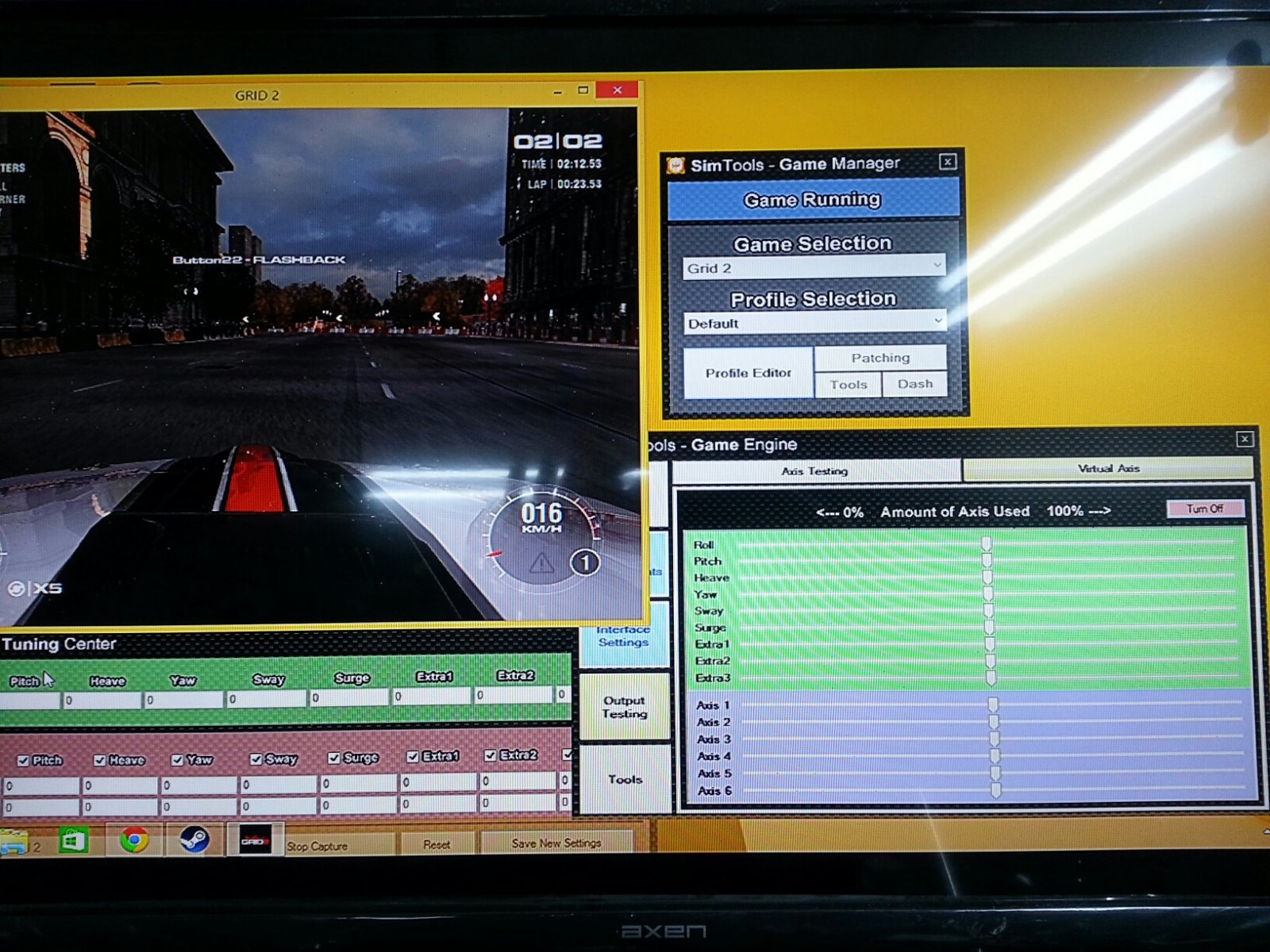
Task: Open the Profile Selection dropdown showing Default
Action: (x=814, y=323)
